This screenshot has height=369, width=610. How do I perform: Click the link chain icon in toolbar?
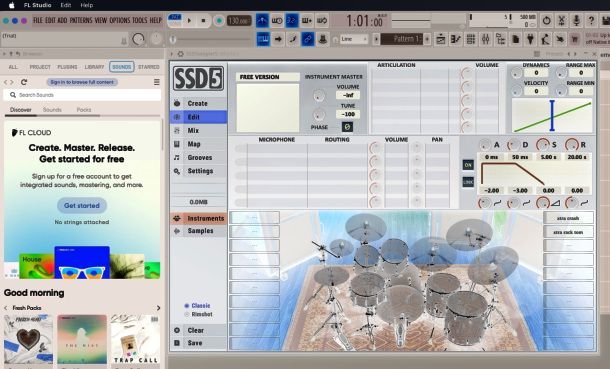coord(308,39)
